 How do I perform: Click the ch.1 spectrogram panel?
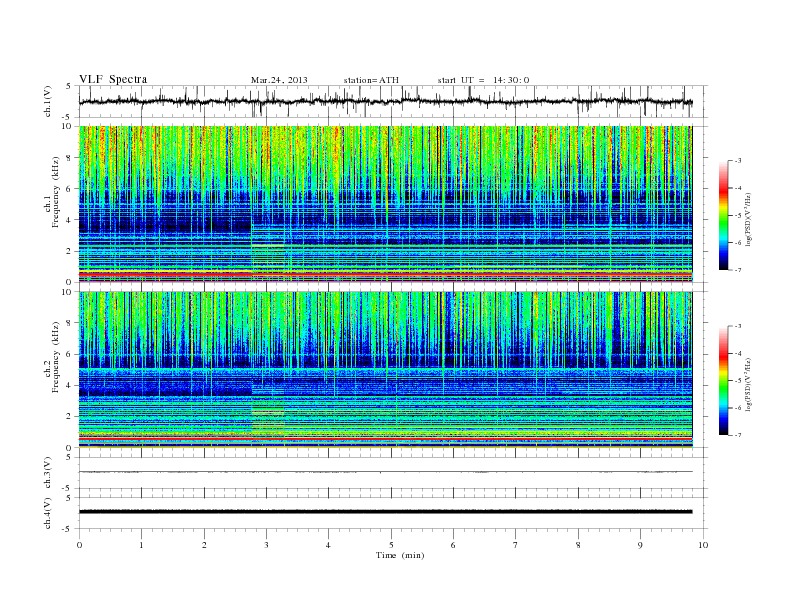385,204
